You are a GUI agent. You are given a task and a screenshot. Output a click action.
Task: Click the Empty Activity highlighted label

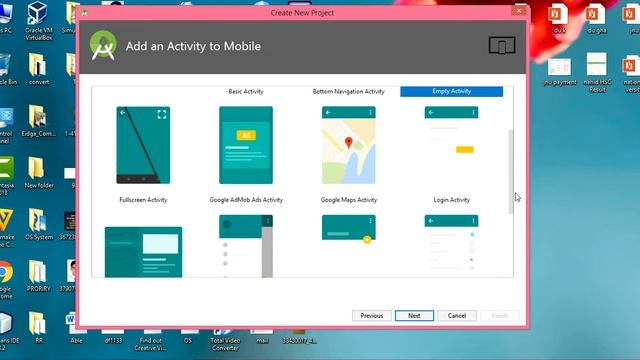pyautogui.click(x=451, y=91)
